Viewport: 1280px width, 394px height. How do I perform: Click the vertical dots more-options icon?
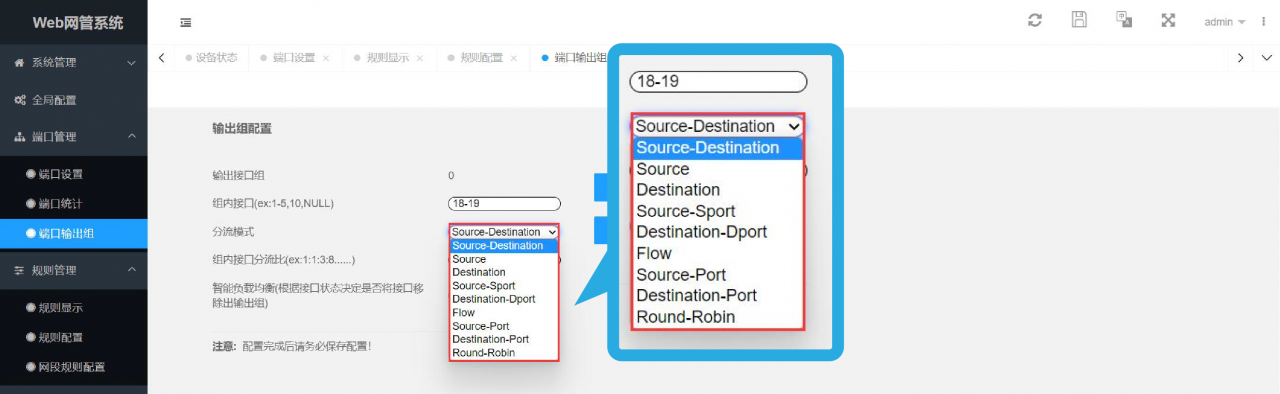(x=1264, y=21)
